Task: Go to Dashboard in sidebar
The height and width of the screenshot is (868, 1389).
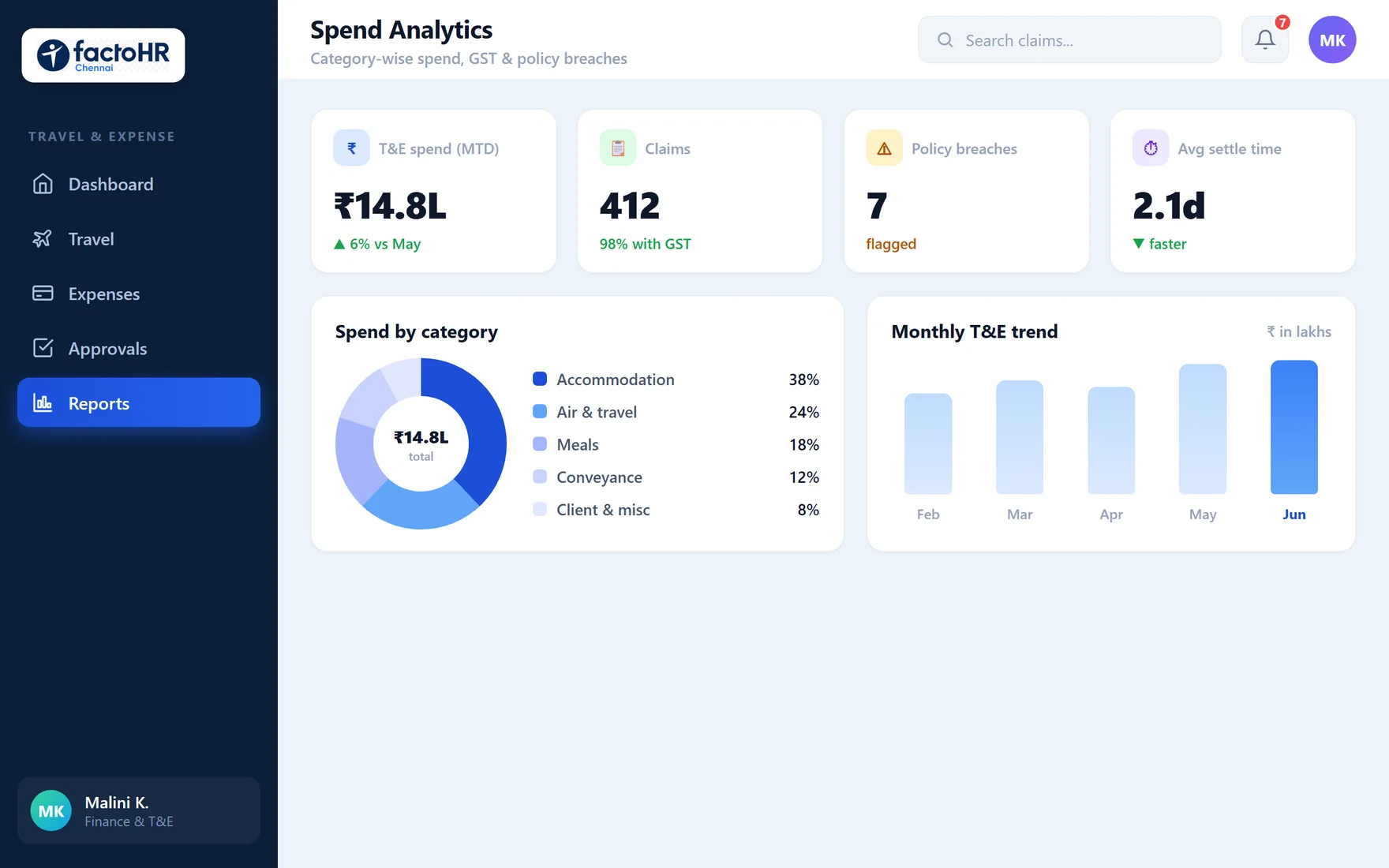Action: [x=139, y=184]
